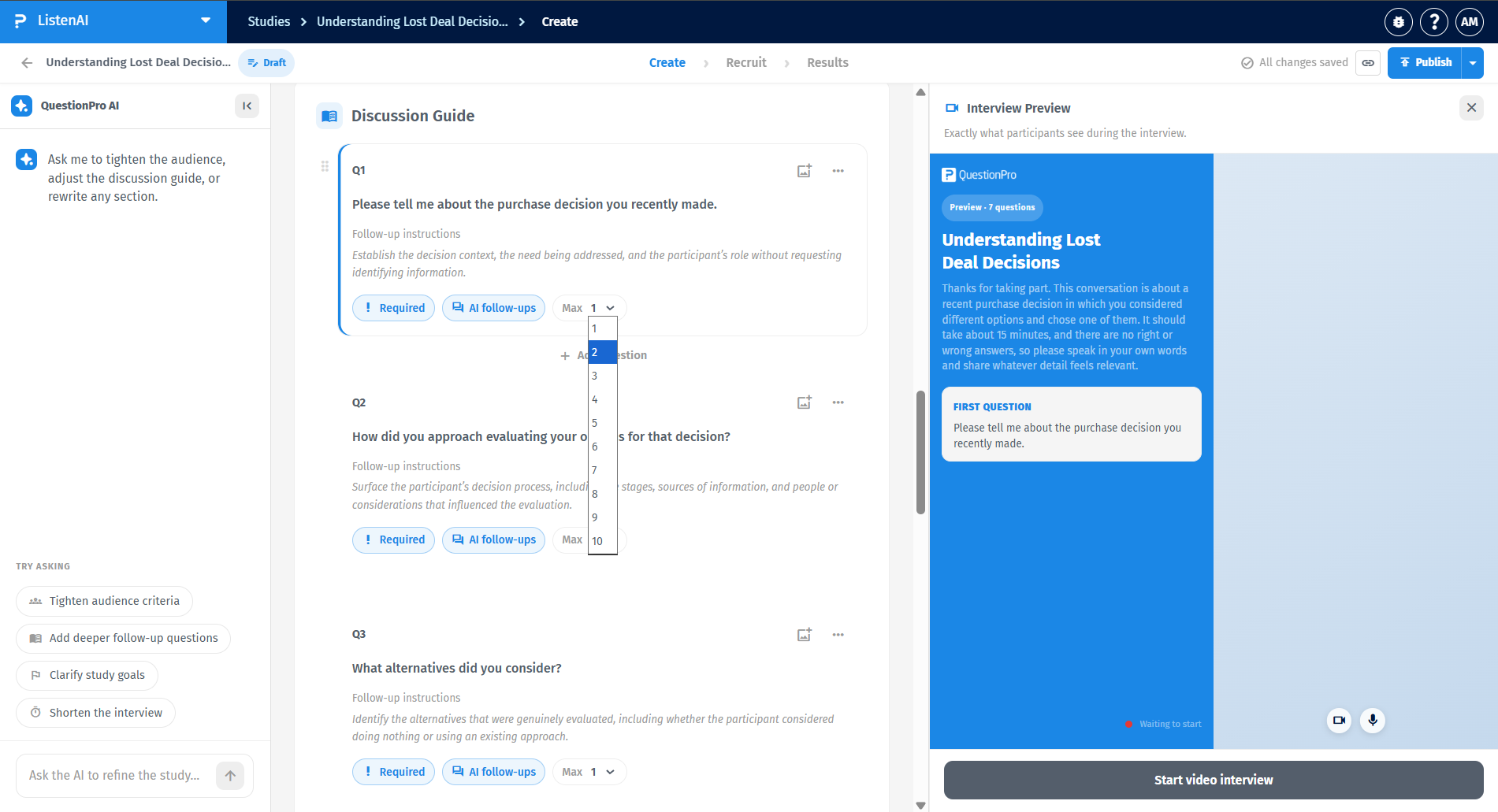Click the add media icon on Q2
This screenshot has height=812, width=1498.
[804, 402]
